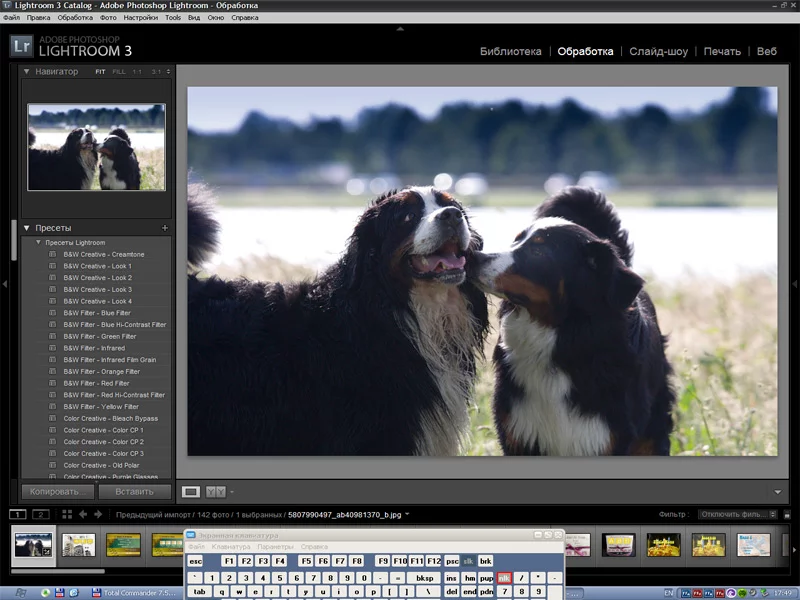Image resolution: width=800 pixels, height=600 pixels.
Task: Switch to main window display 1
Action: (x=18, y=514)
